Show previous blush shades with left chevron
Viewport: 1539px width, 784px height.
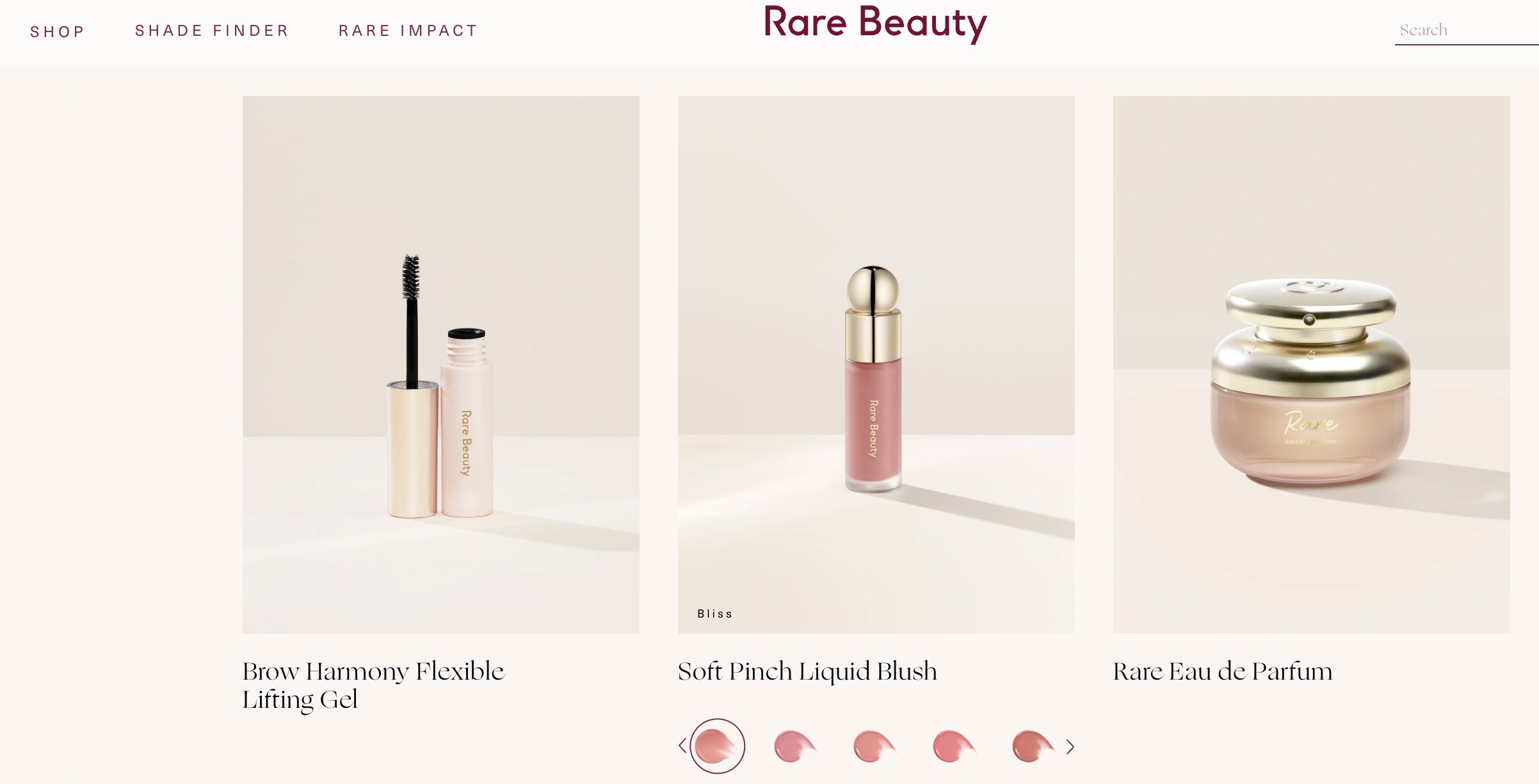point(682,746)
